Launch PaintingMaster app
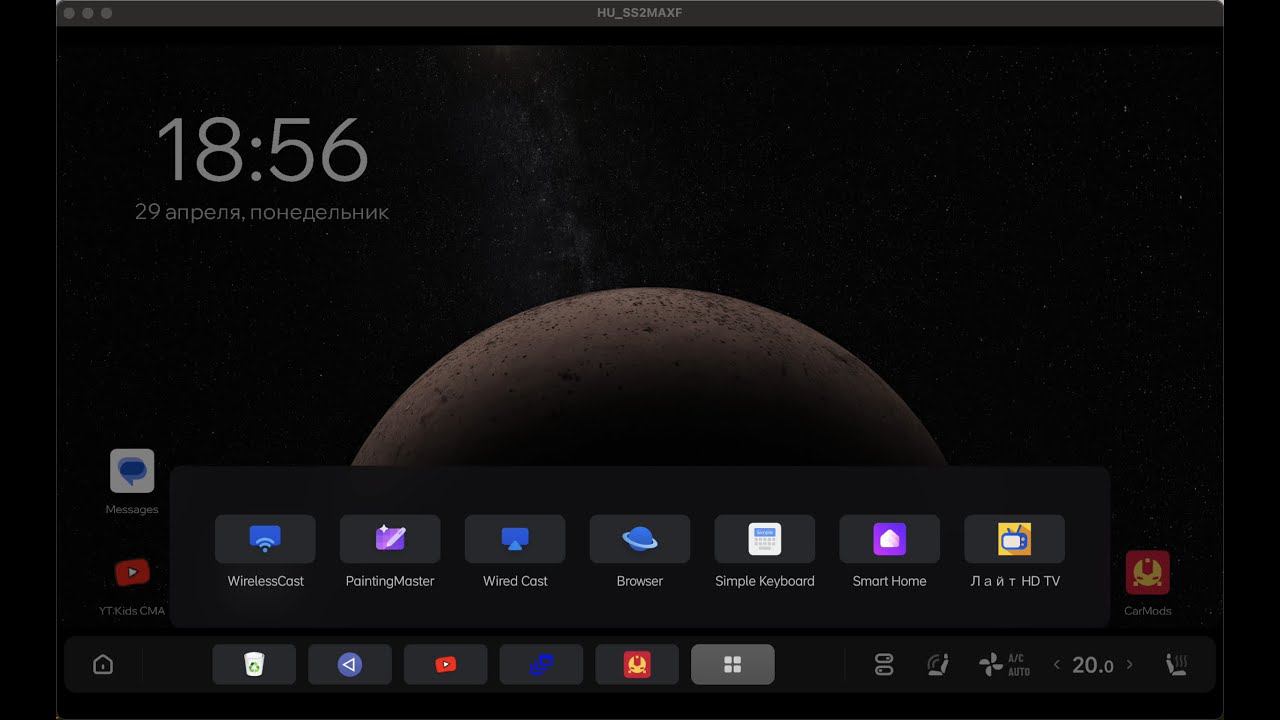 coord(390,540)
